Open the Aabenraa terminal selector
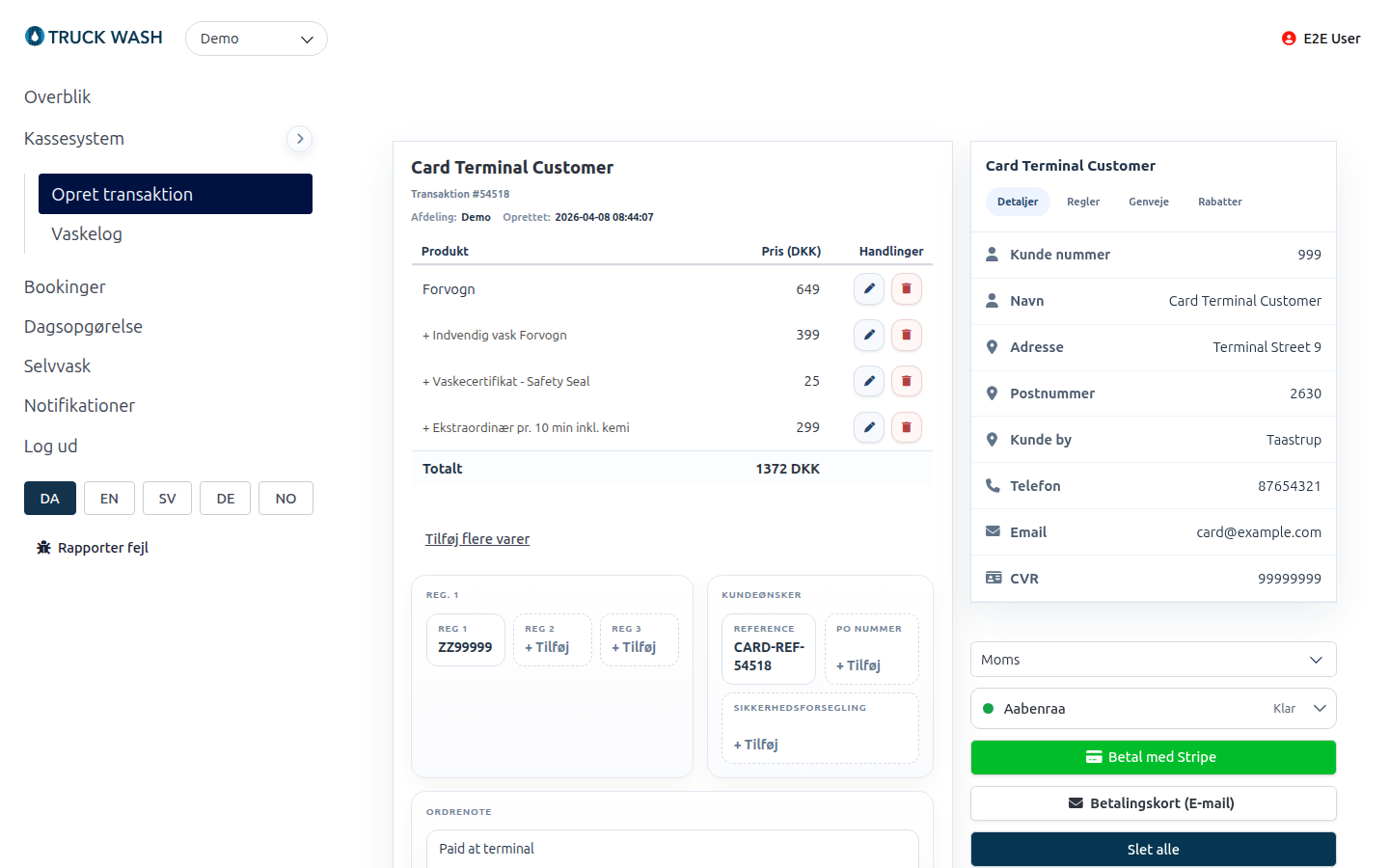Viewport: 1389px width, 868px height. point(1154,709)
